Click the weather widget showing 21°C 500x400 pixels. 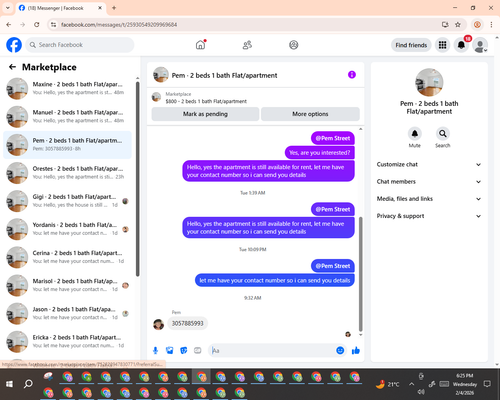[387, 384]
